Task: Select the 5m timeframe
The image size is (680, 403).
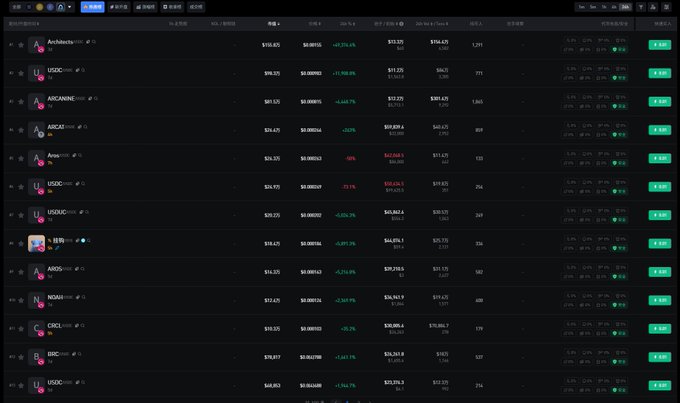Action: [593, 7]
